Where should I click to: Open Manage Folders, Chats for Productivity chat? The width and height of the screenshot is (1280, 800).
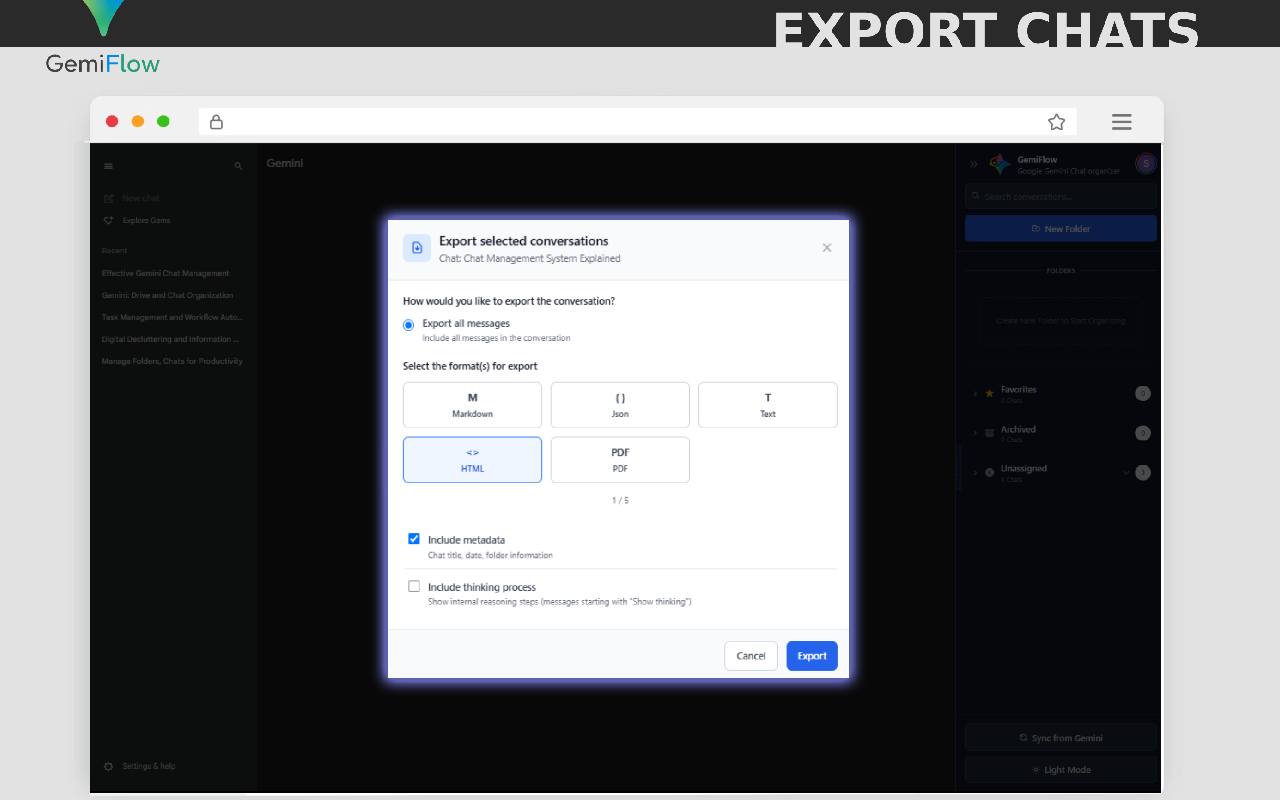click(172, 361)
